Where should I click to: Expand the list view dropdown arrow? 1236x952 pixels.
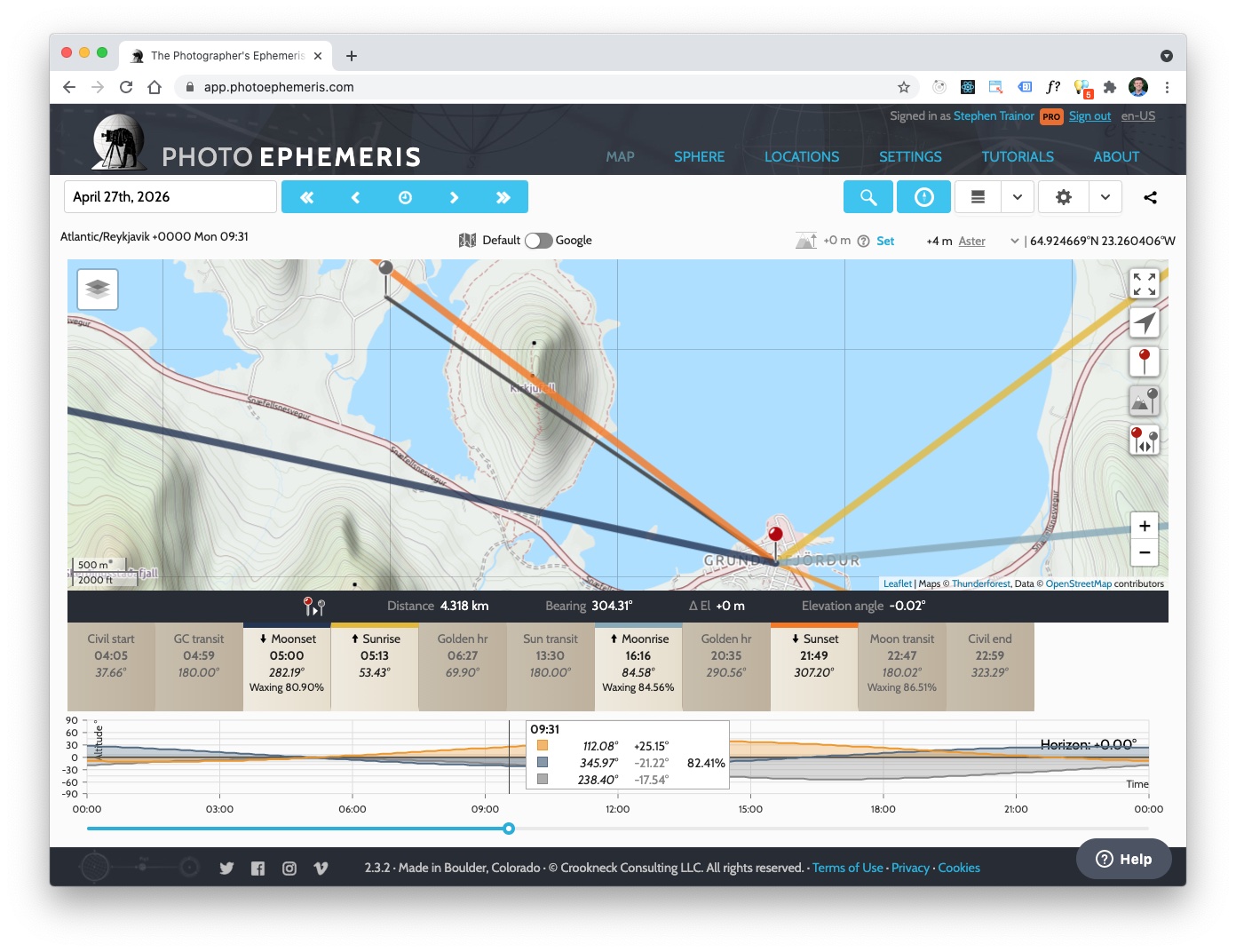[x=1018, y=197]
